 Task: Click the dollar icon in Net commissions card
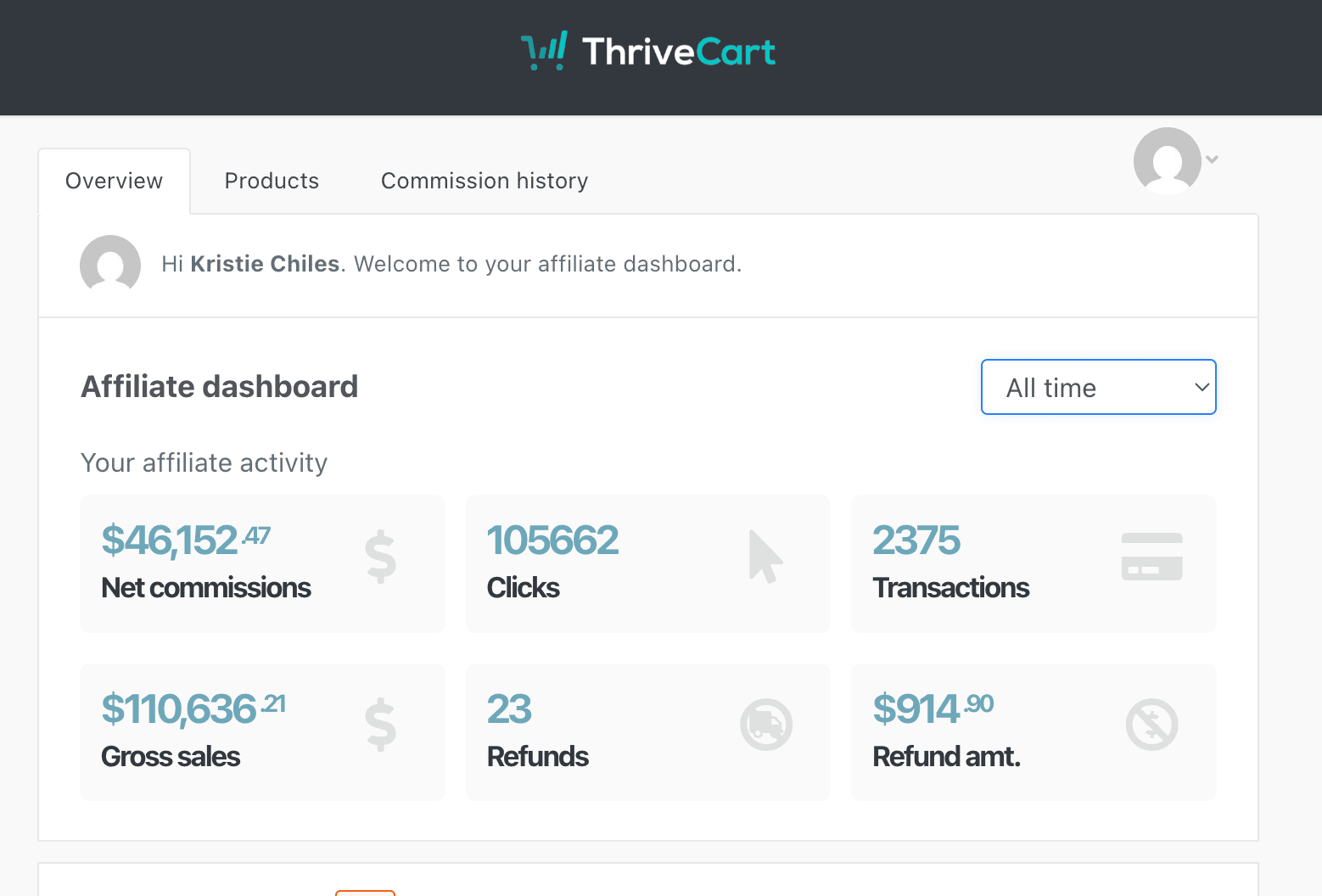pos(380,557)
